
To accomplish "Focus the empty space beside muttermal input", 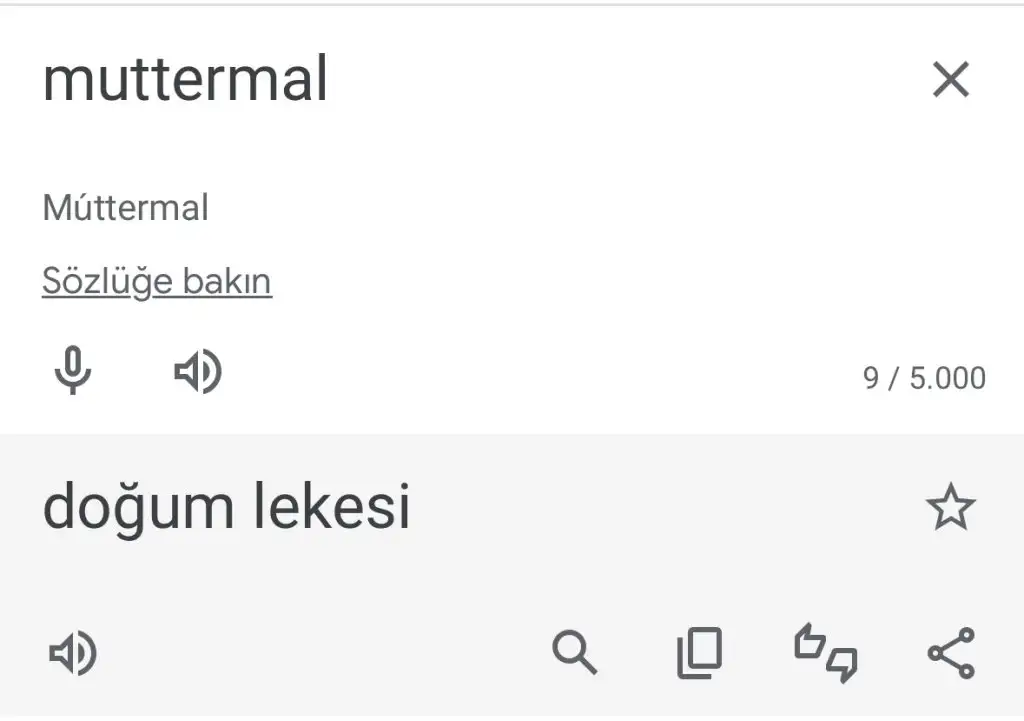I will click(x=620, y=80).
